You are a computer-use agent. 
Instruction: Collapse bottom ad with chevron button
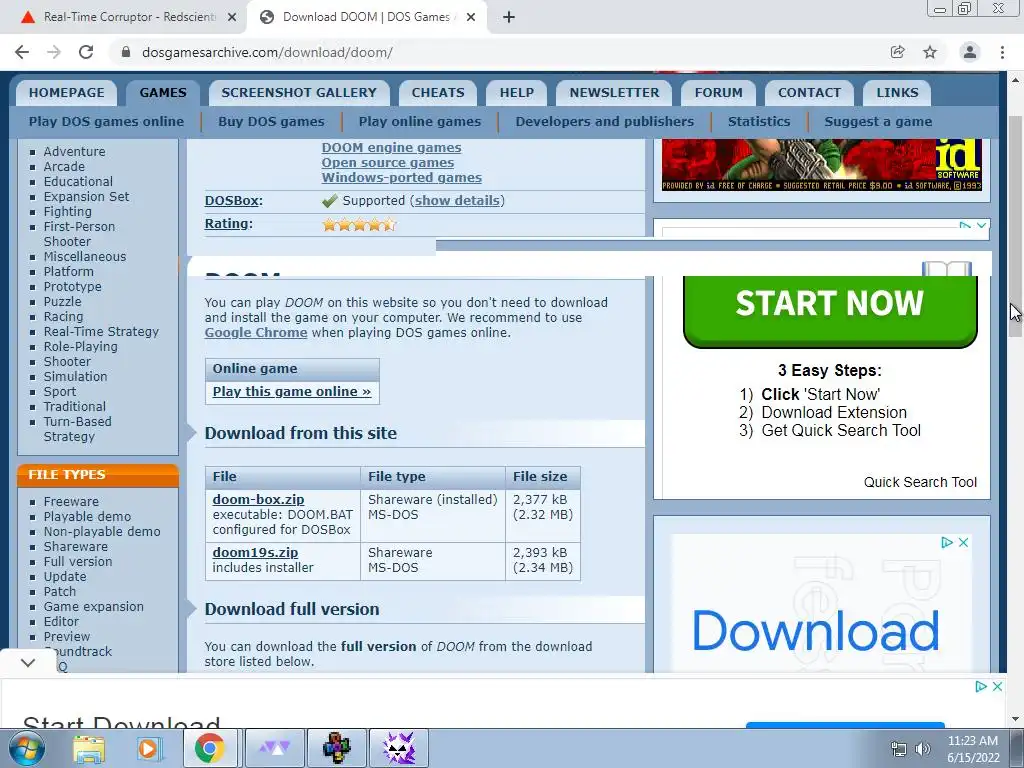click(x=27, y=663)
